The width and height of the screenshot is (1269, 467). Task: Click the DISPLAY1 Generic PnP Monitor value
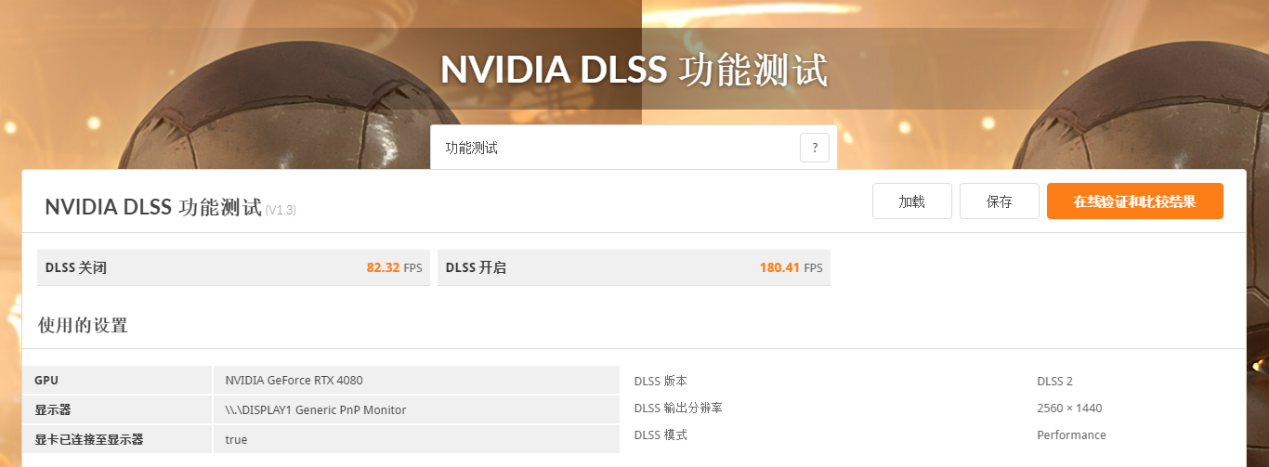coord(316,410)
